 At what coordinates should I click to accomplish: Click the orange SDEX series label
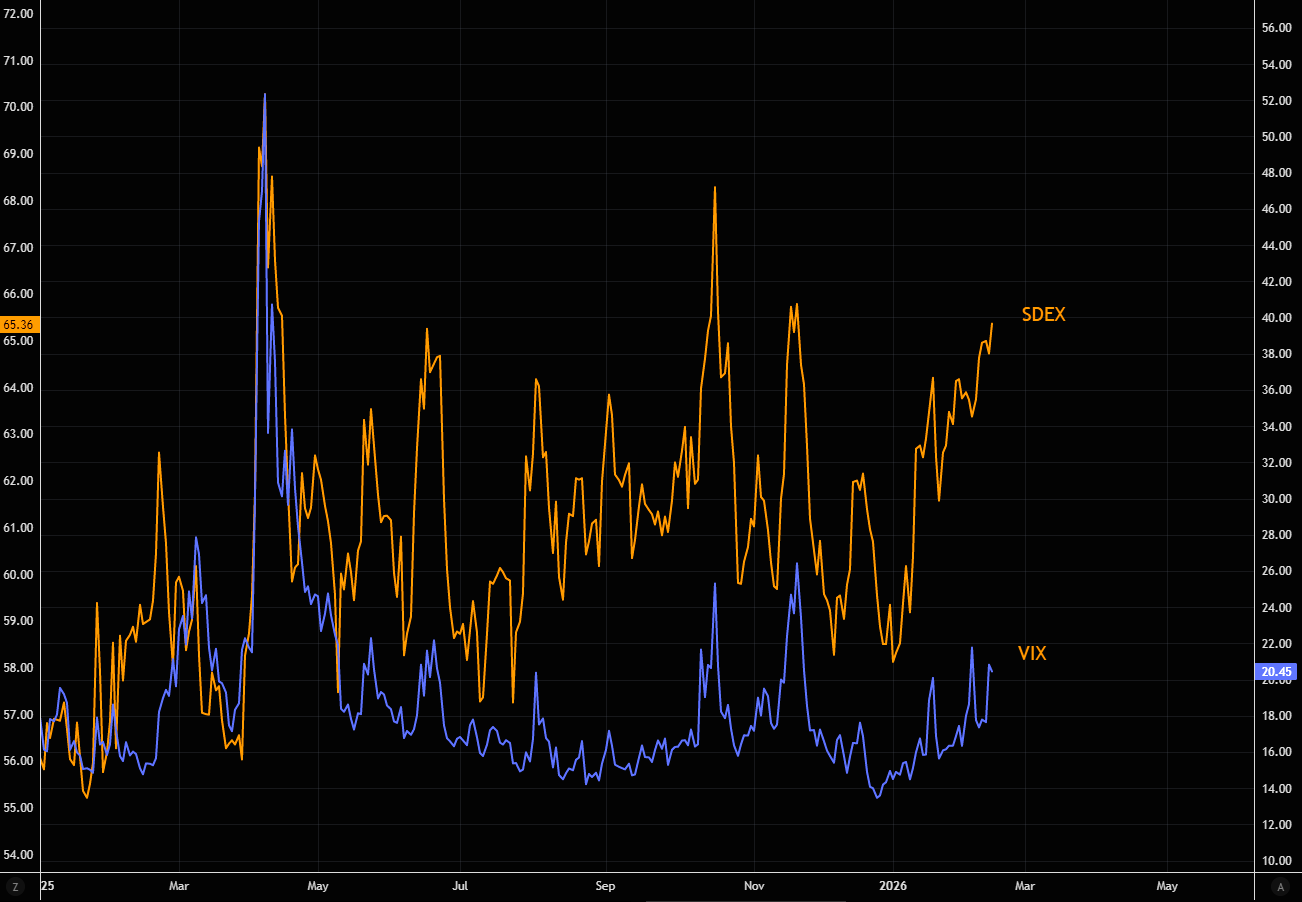1043,315
